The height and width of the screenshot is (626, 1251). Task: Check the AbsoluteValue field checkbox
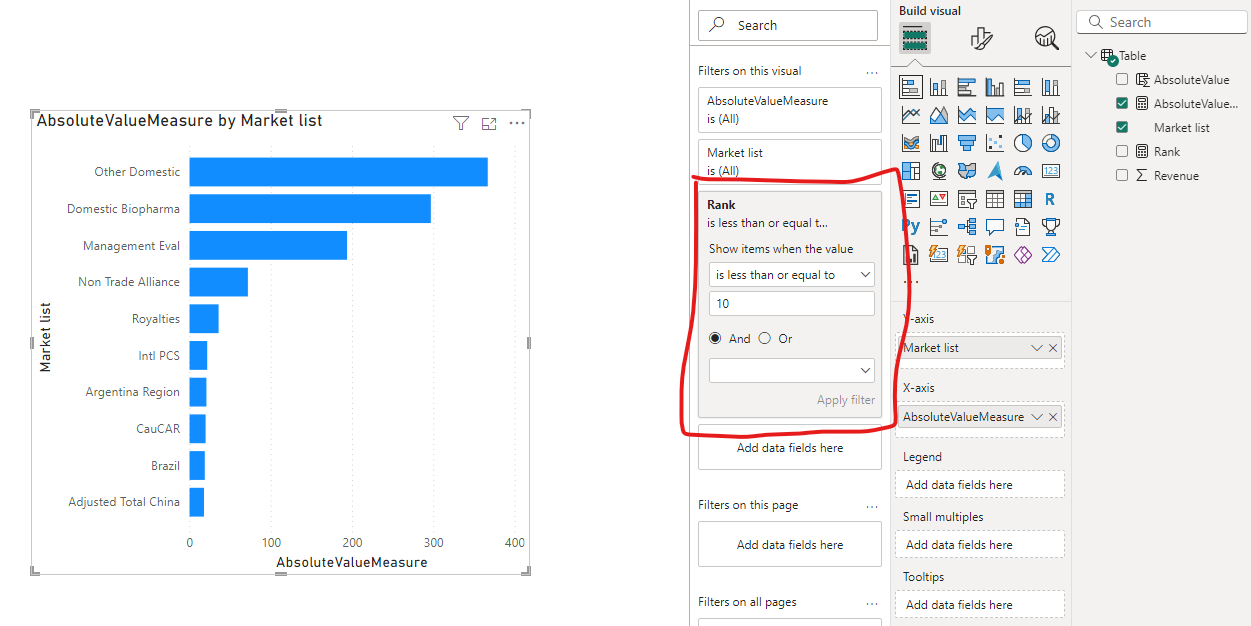1122,79
